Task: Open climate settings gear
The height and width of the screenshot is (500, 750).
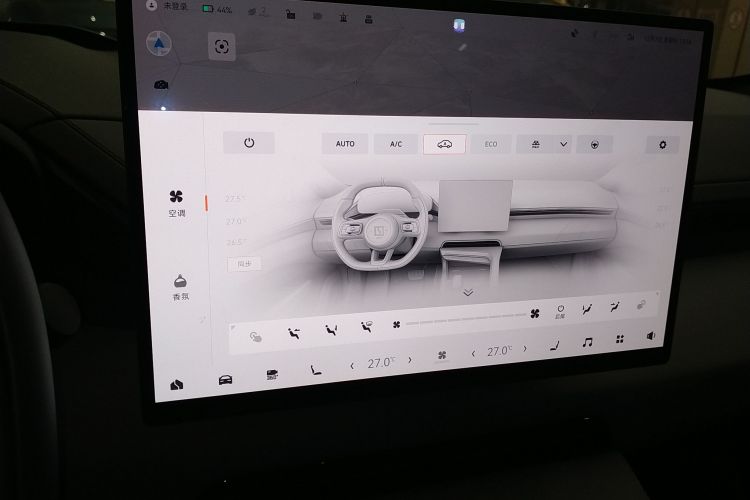Action: point(661,145)
